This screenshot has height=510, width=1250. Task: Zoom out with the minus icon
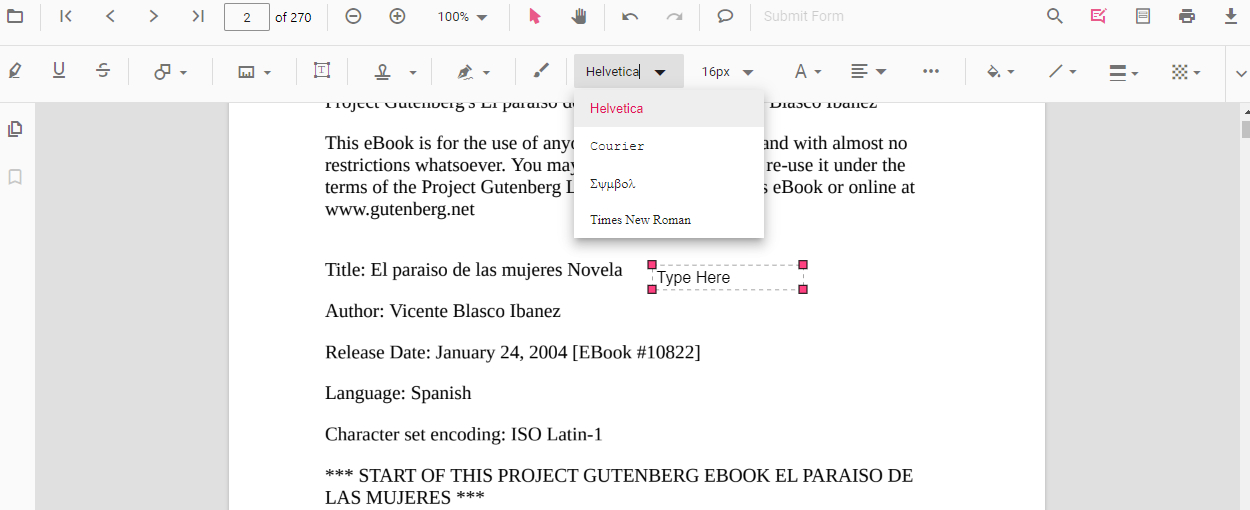[x=353, y=16]
